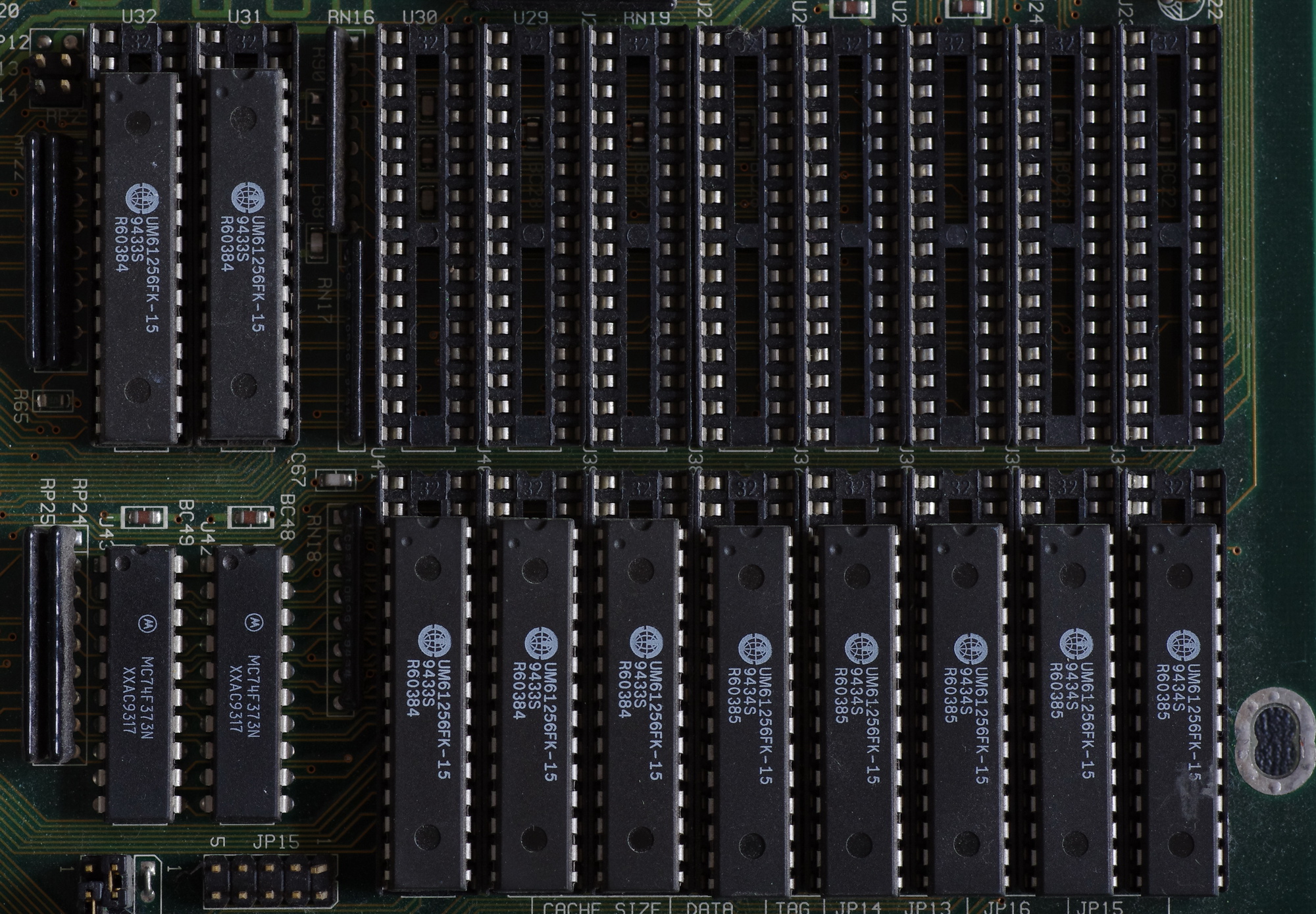Click the R65 resistor
1316x914 pixels.
pos(53,399)
